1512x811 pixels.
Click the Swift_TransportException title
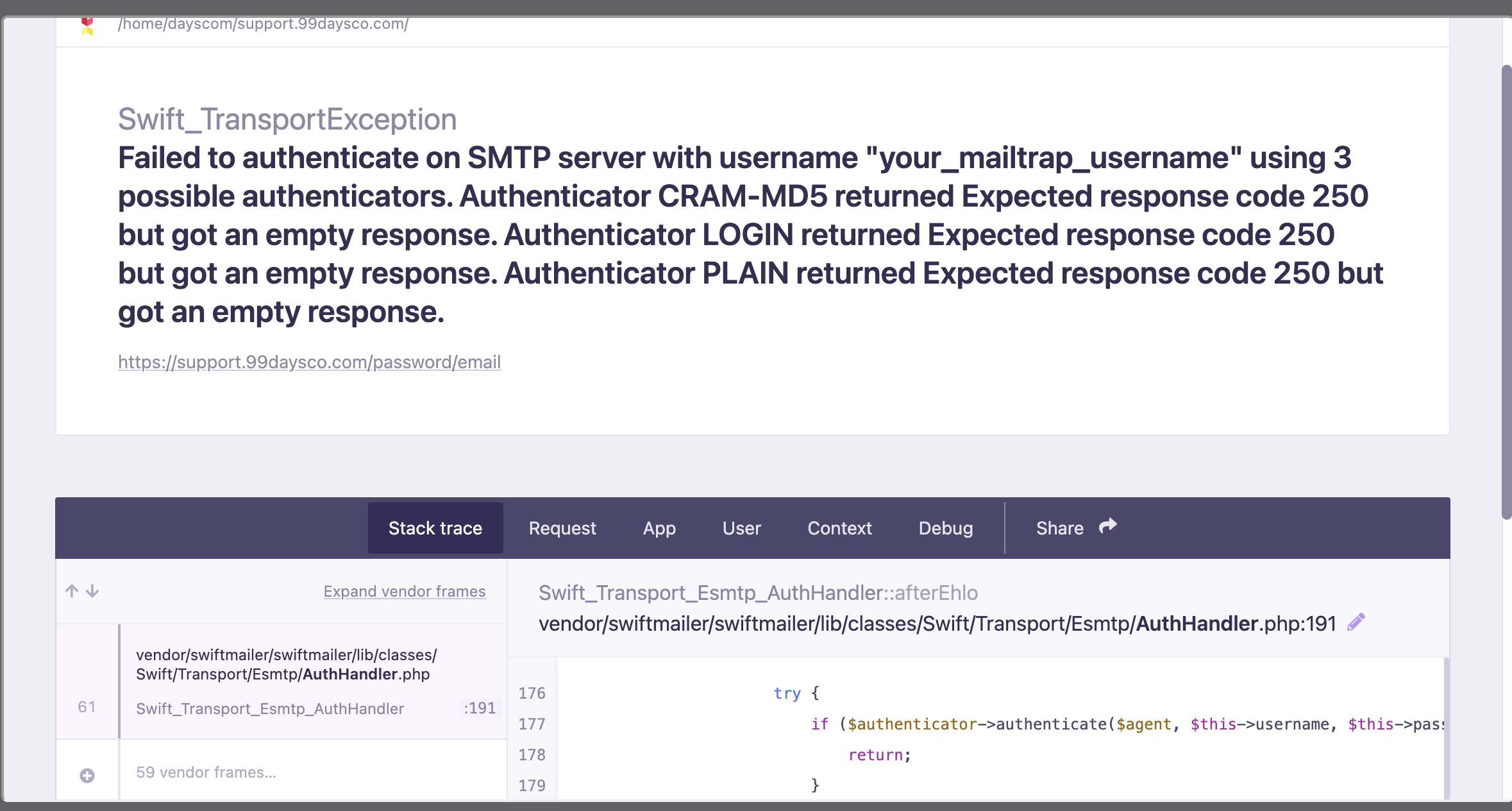click(x=287, y=119)
